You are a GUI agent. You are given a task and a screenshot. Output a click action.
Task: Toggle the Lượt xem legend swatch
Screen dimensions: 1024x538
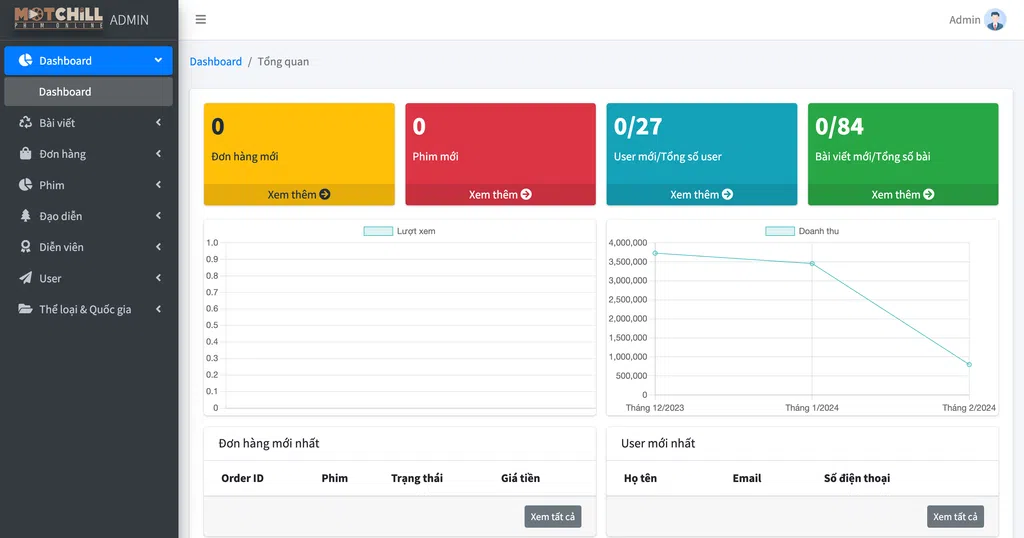point(378,231)
